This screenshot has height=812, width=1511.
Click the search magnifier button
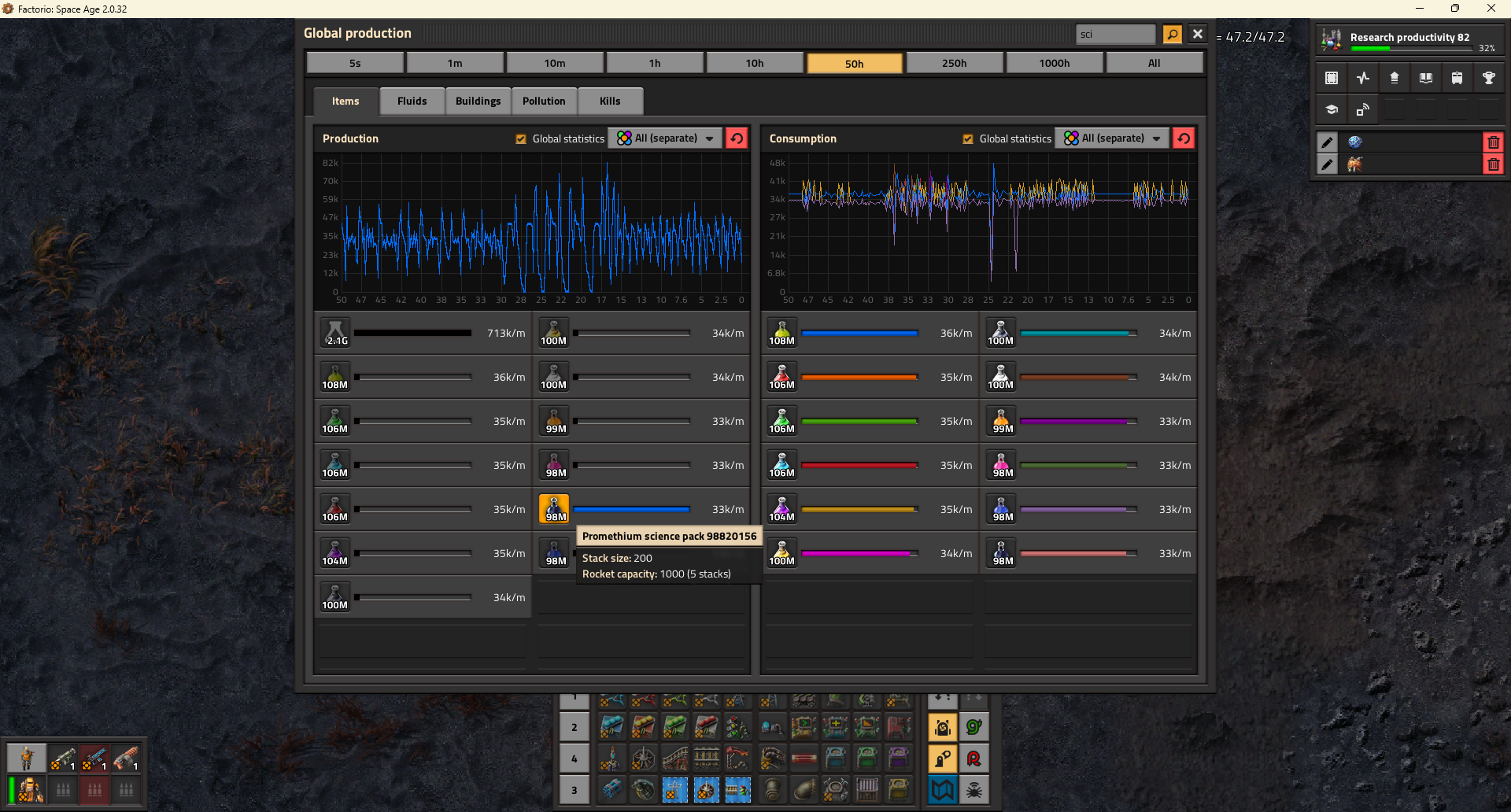coord(1173,34)
